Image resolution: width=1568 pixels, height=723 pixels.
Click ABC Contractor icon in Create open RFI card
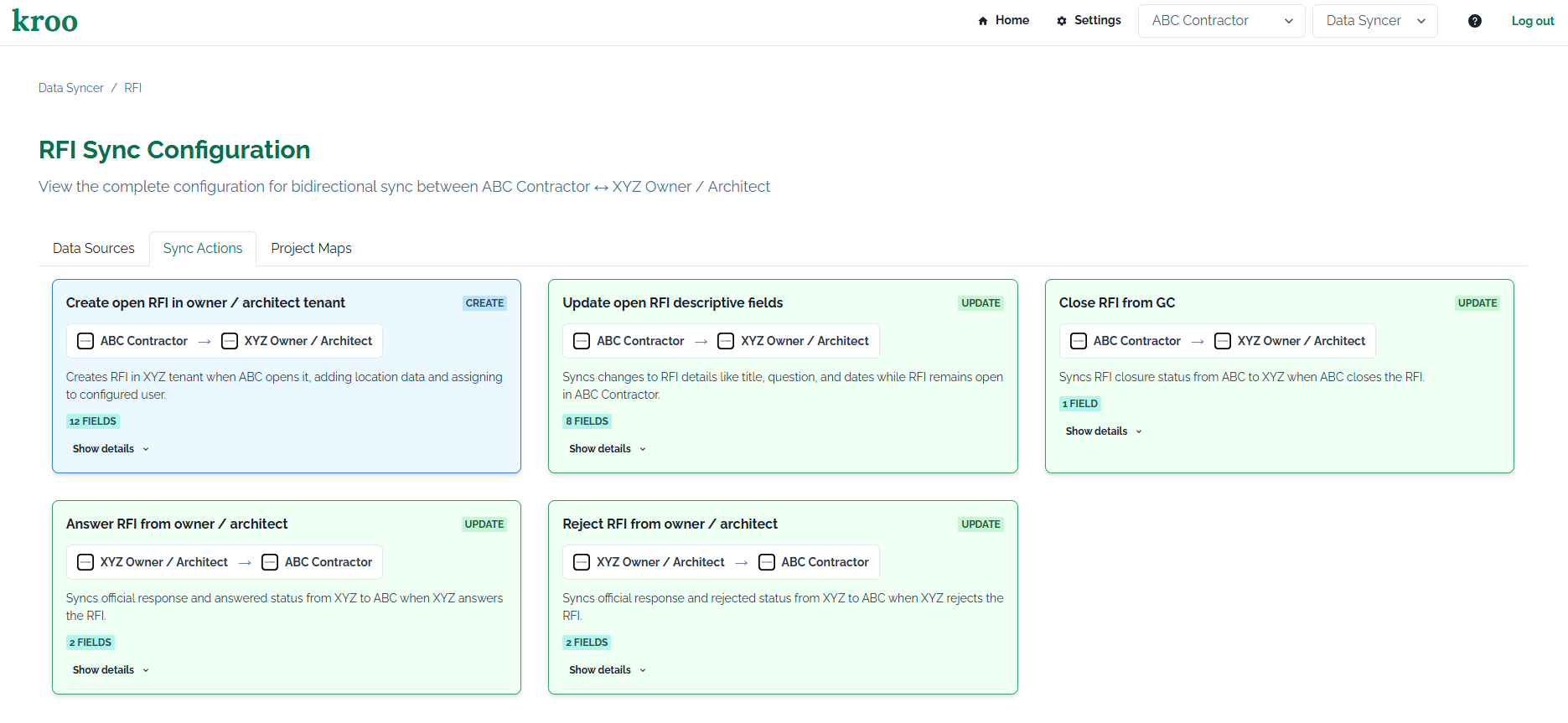point(85,341)
